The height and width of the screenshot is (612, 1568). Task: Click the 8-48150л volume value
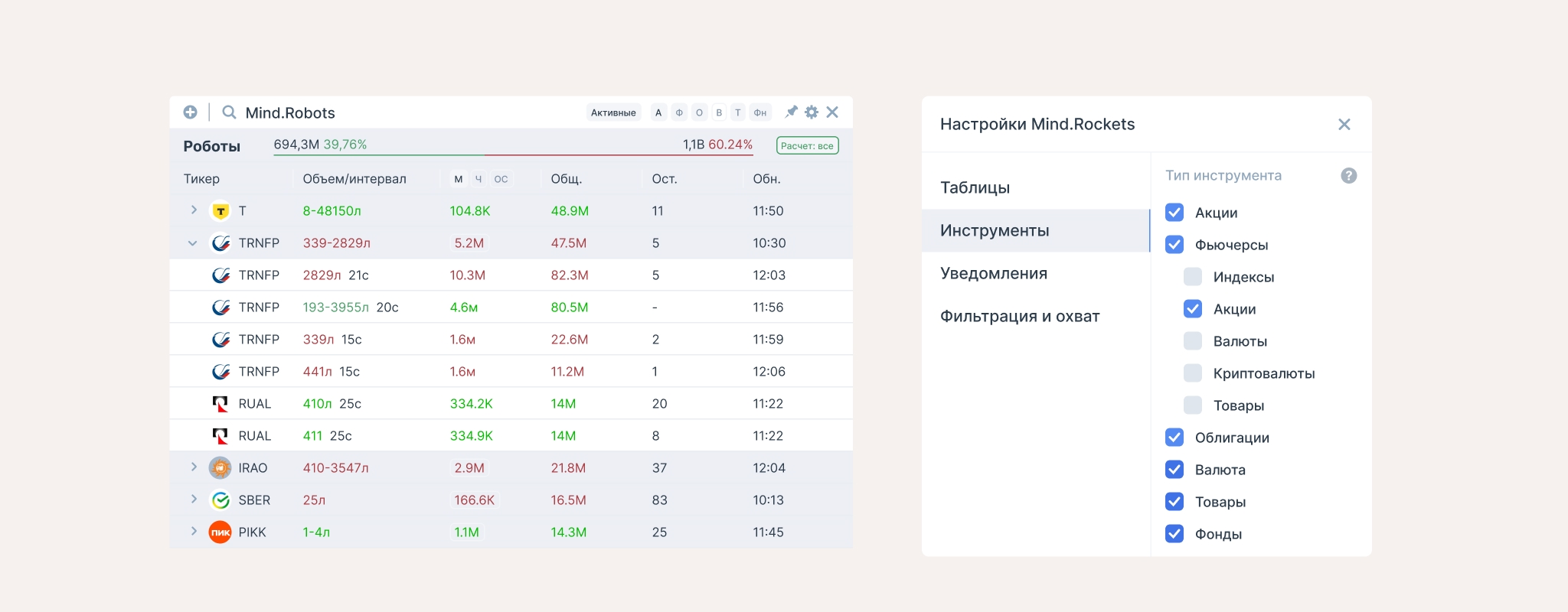coord(332,211)
